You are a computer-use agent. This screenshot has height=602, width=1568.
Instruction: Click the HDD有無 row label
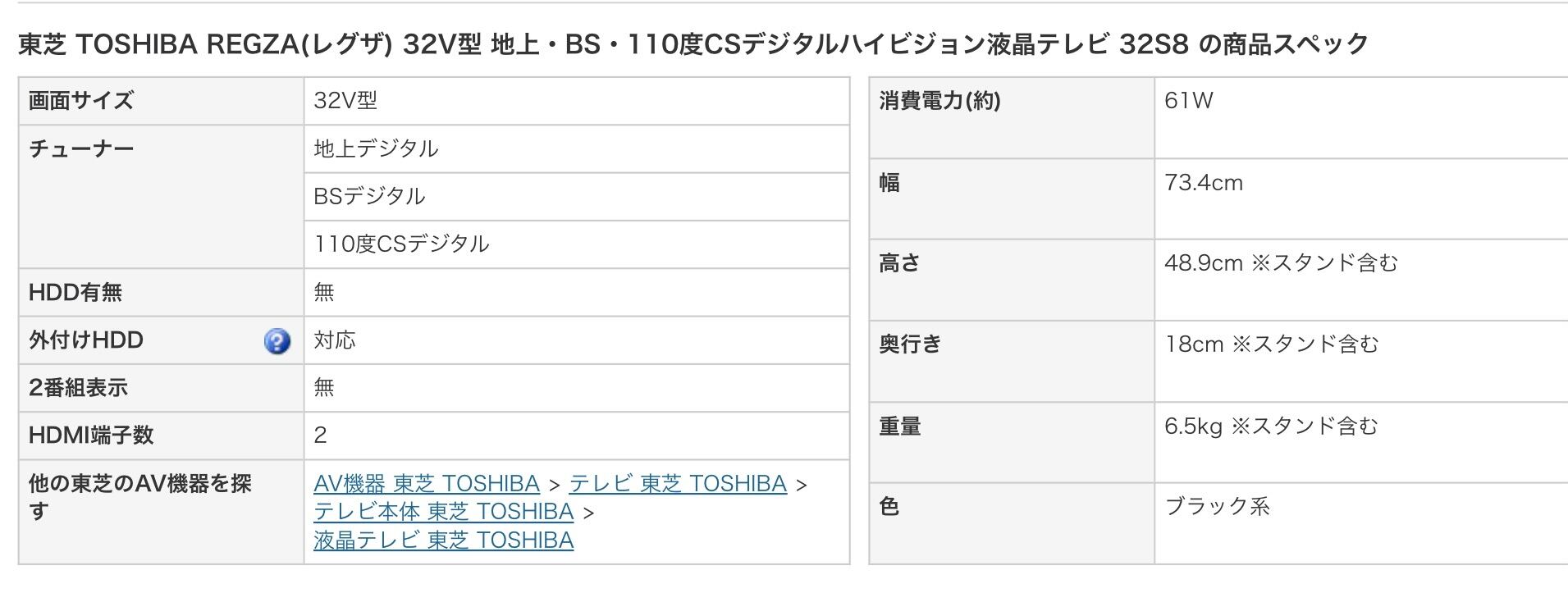coord(75,292)
